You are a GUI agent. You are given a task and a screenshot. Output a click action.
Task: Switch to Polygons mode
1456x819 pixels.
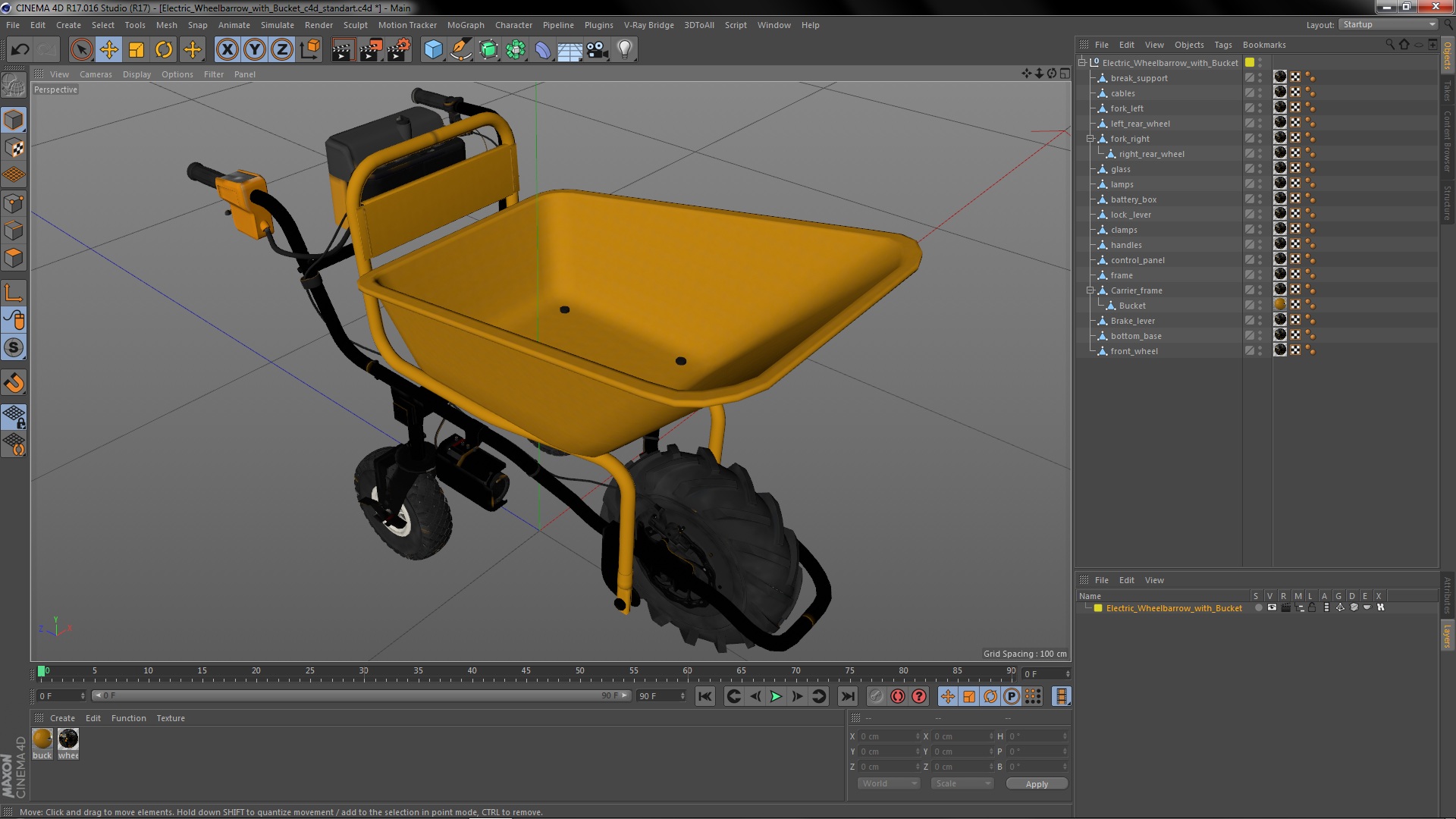[x=14, y=258]
